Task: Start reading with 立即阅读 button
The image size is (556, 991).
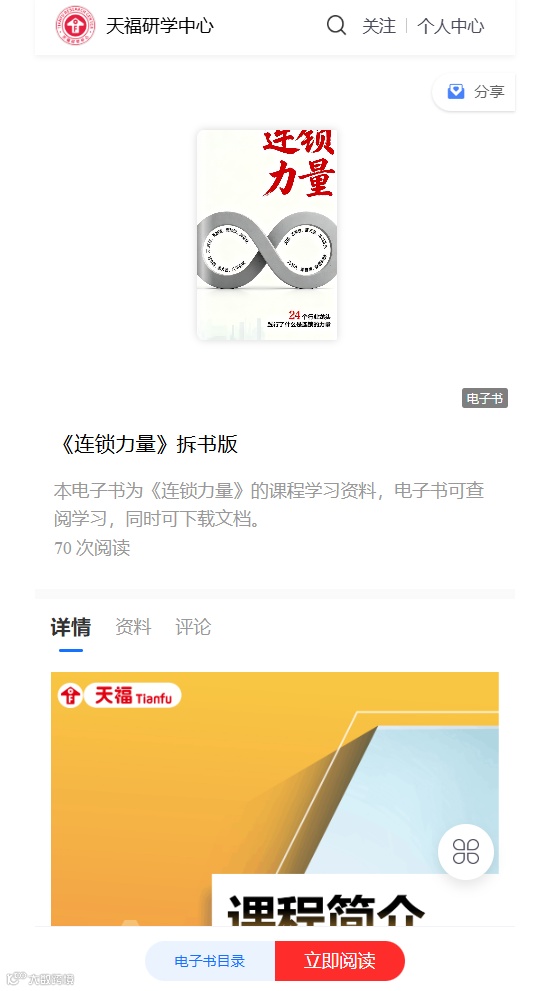Action: [x=340, y=961]
